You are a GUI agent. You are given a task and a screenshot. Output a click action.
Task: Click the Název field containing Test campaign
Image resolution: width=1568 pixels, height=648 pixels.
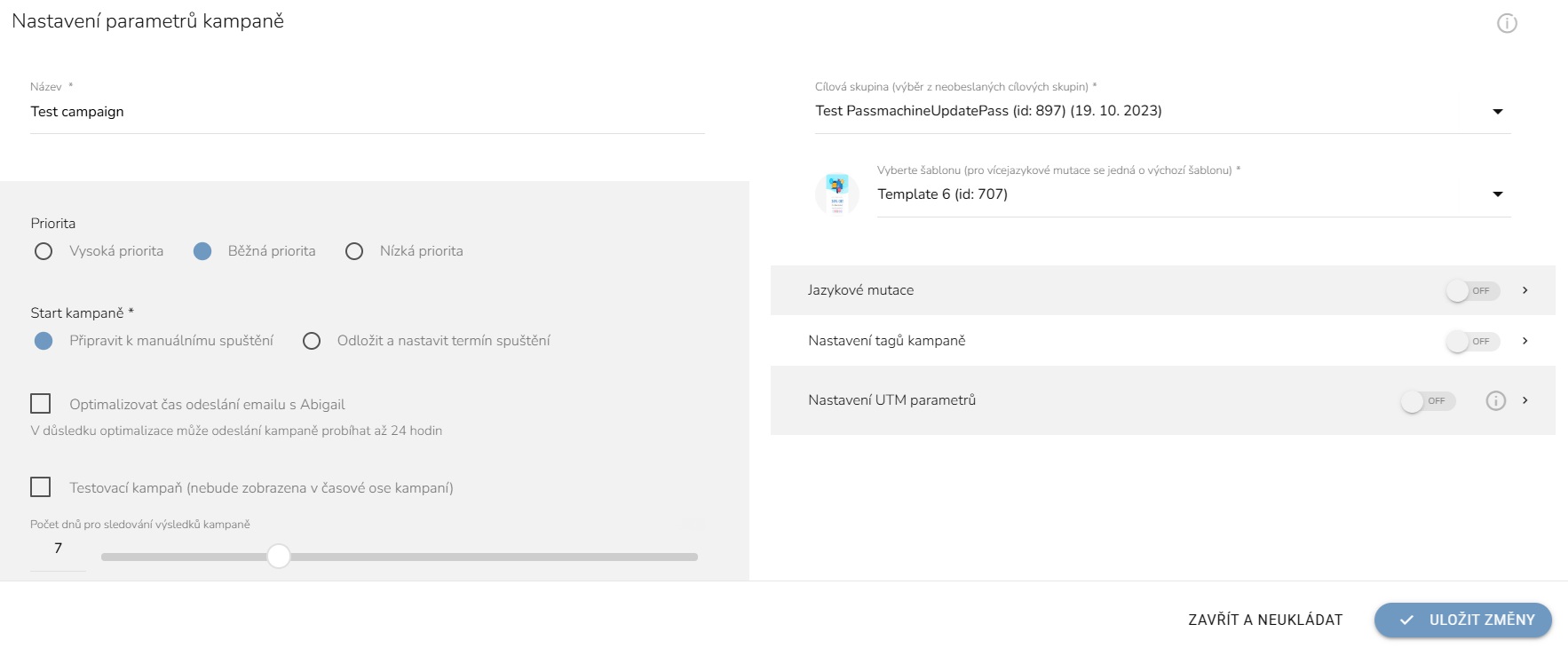(x=368, y=112)
